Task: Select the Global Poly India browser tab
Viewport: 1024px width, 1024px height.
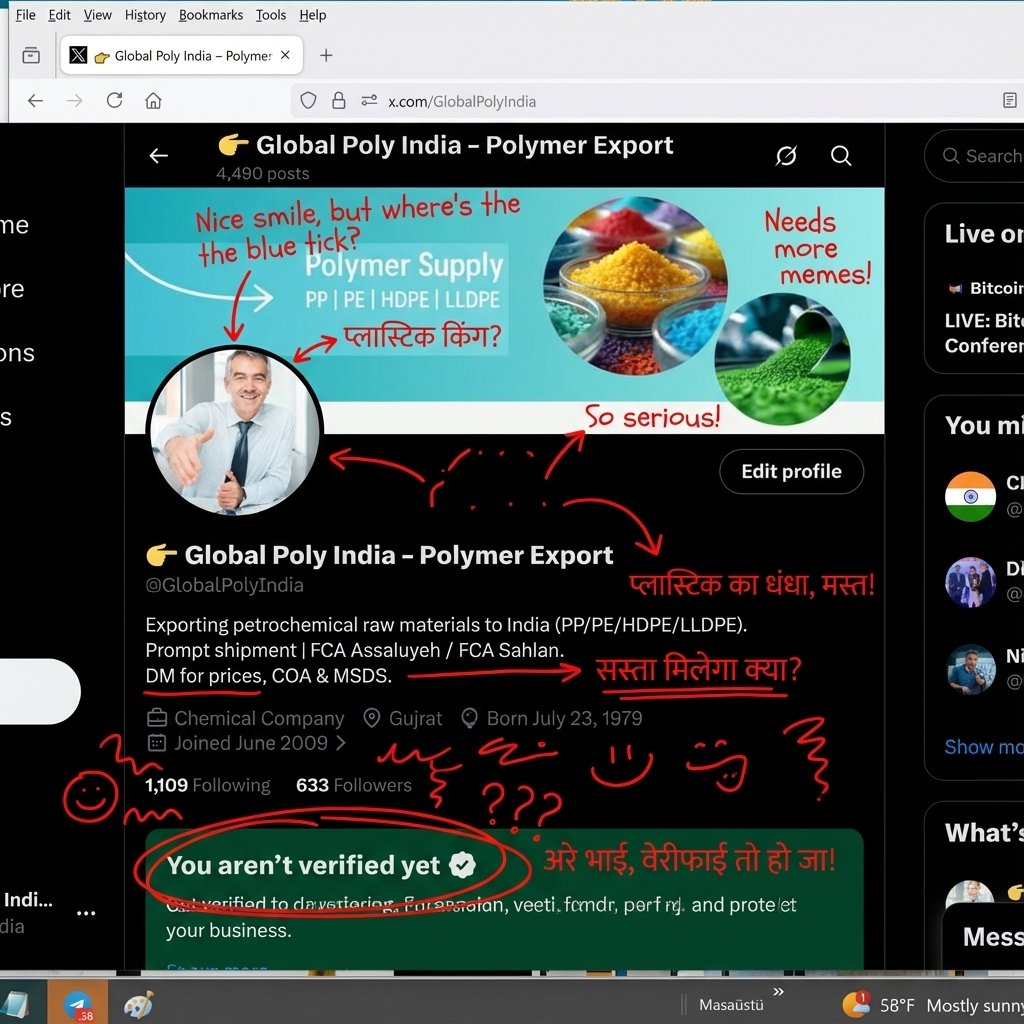Action: [x=180, y=55]
